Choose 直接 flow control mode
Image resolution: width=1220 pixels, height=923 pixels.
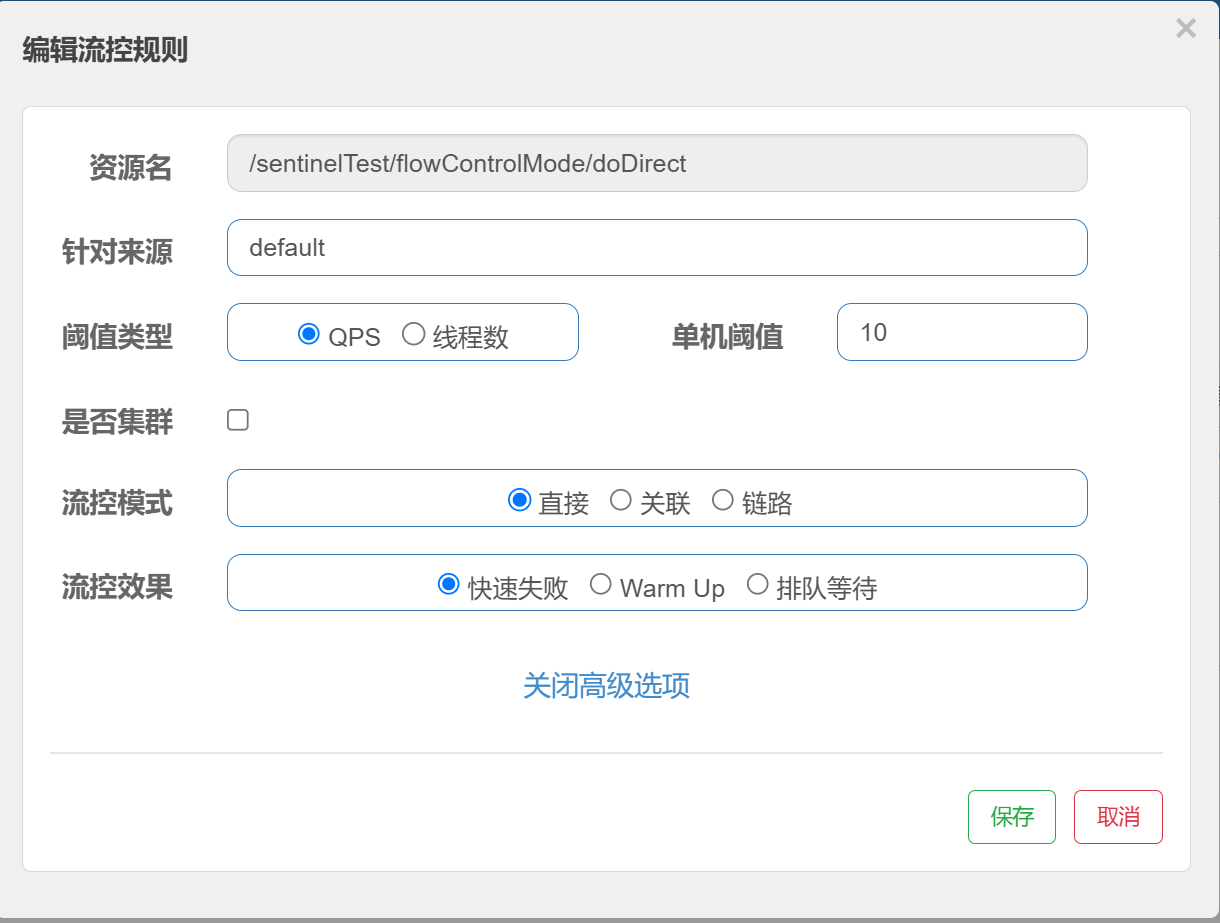519,500
